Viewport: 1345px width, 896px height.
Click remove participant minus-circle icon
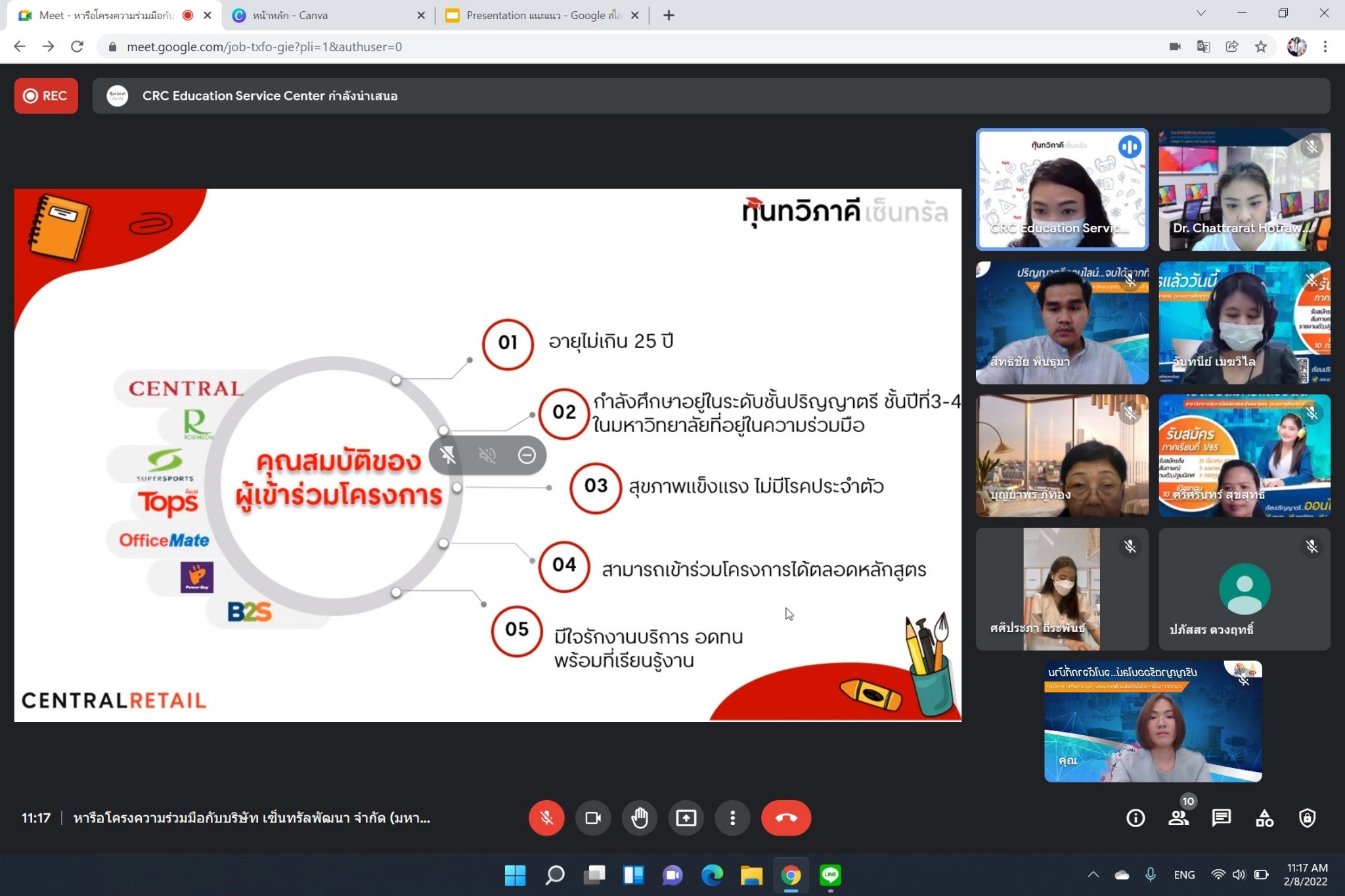[x=527, y=455]
